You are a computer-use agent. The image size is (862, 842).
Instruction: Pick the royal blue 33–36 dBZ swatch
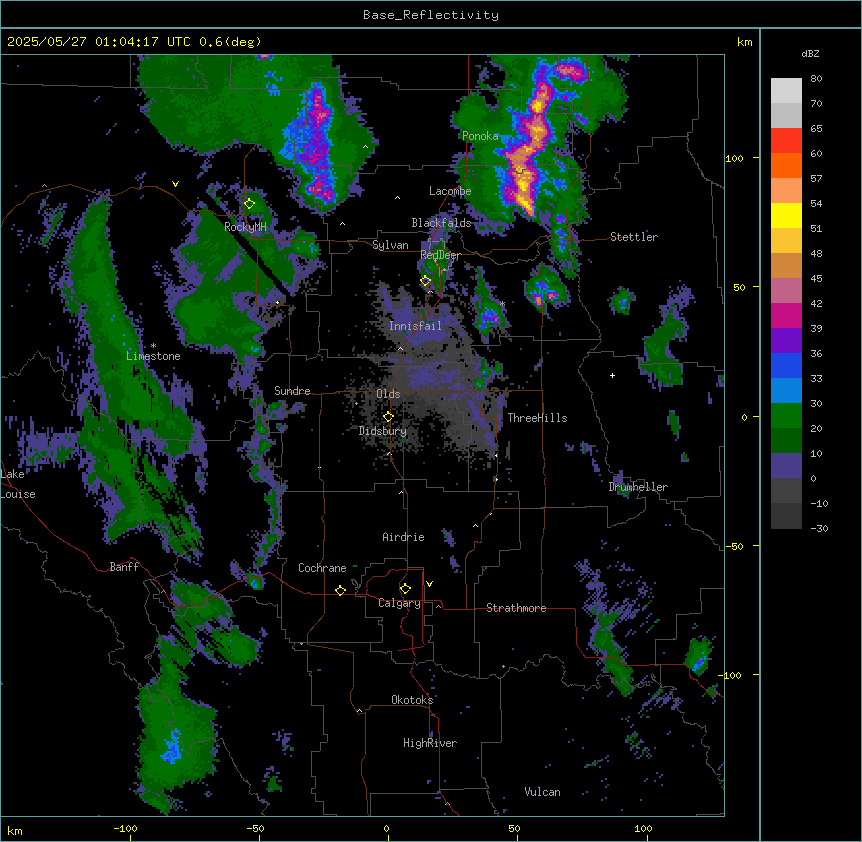(786, 366)
